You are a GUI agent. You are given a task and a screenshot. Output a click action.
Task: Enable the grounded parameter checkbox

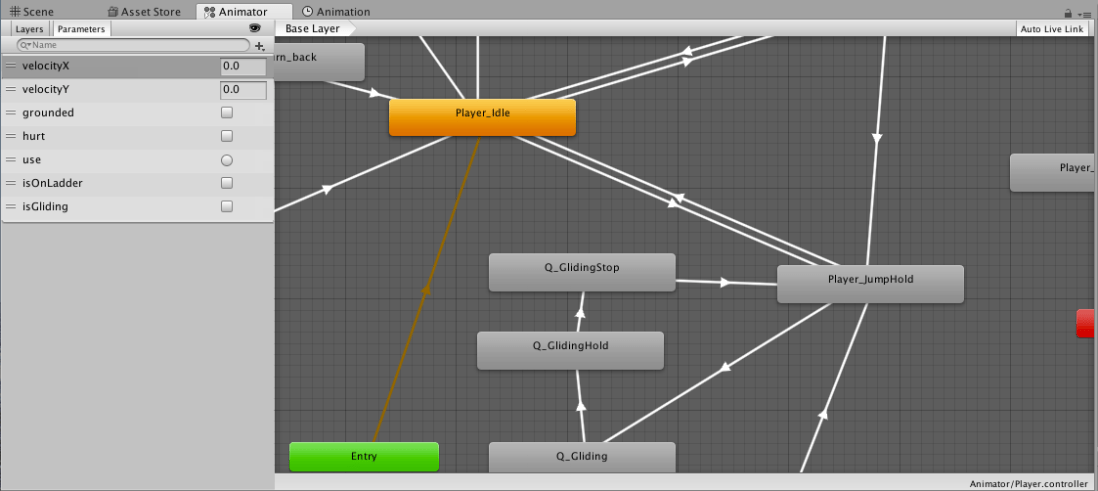click(x=227, y=113)
